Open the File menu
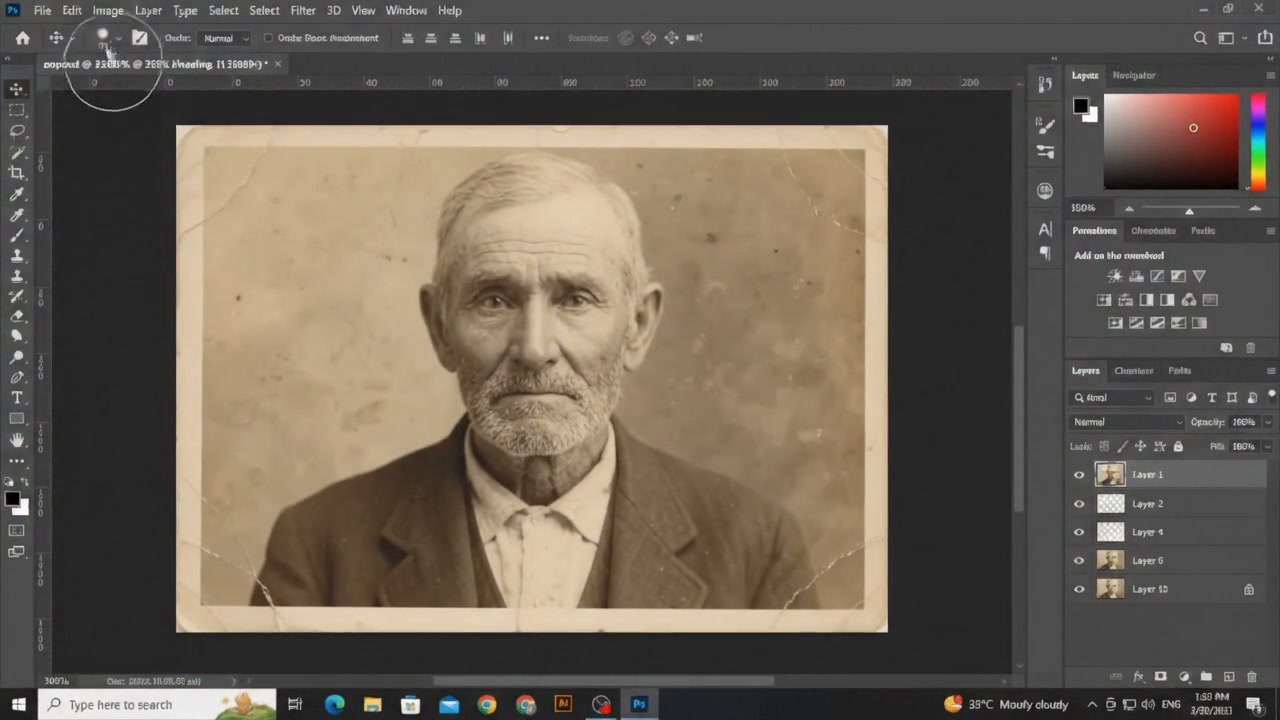The height and width of the screenshot is (720, 1280). 42,10
